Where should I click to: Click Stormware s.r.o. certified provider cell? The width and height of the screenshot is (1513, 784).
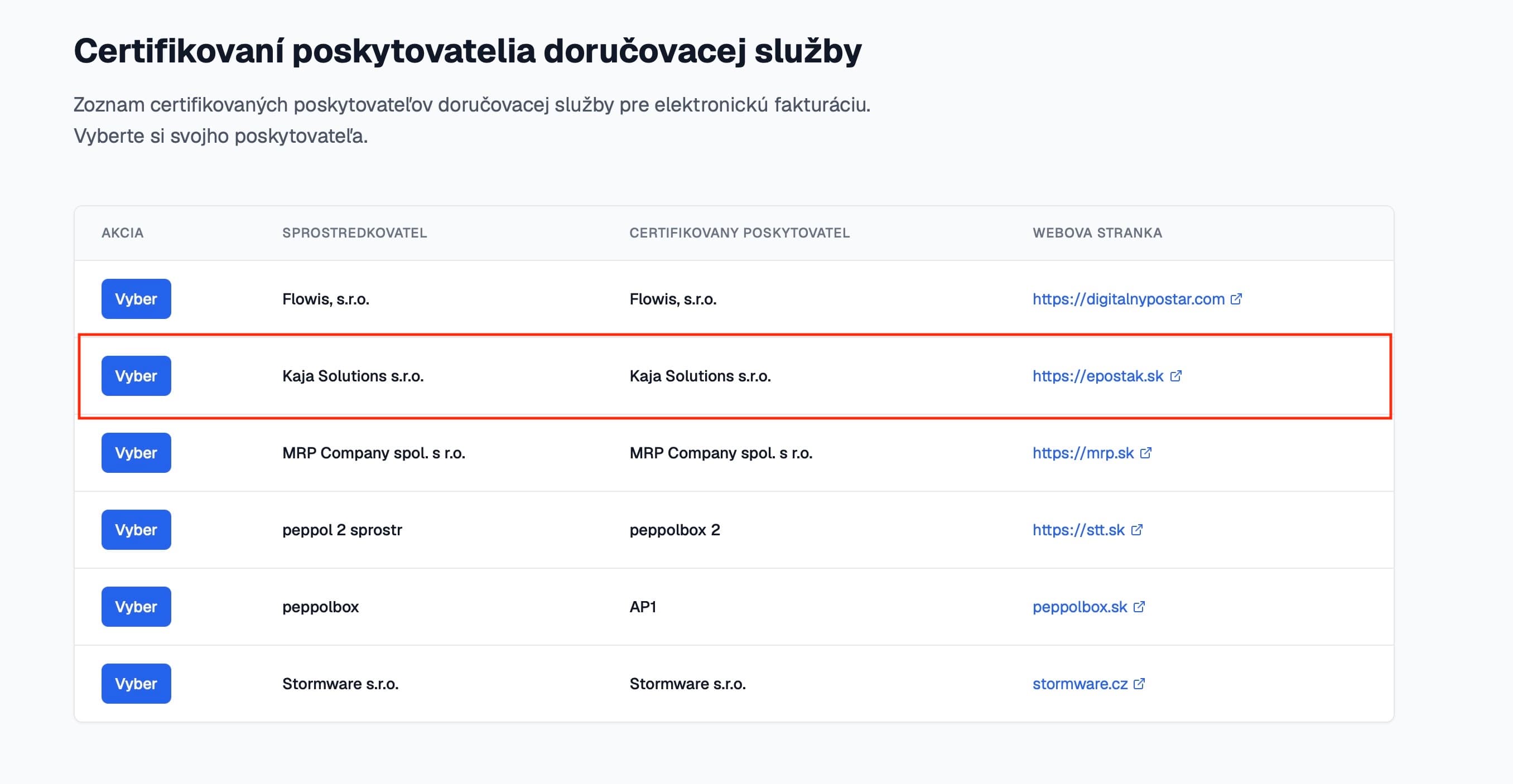(688, 684)
